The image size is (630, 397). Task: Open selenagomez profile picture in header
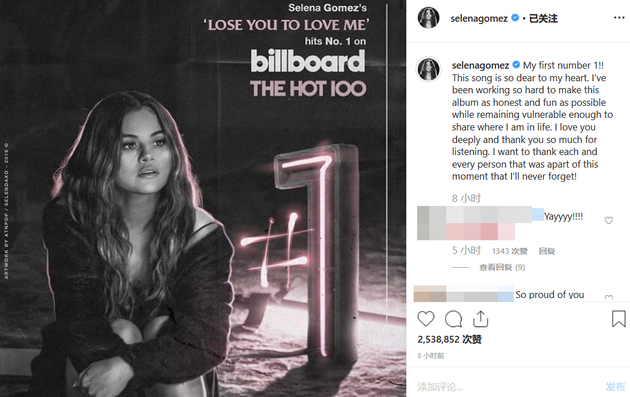coord(429,18)
